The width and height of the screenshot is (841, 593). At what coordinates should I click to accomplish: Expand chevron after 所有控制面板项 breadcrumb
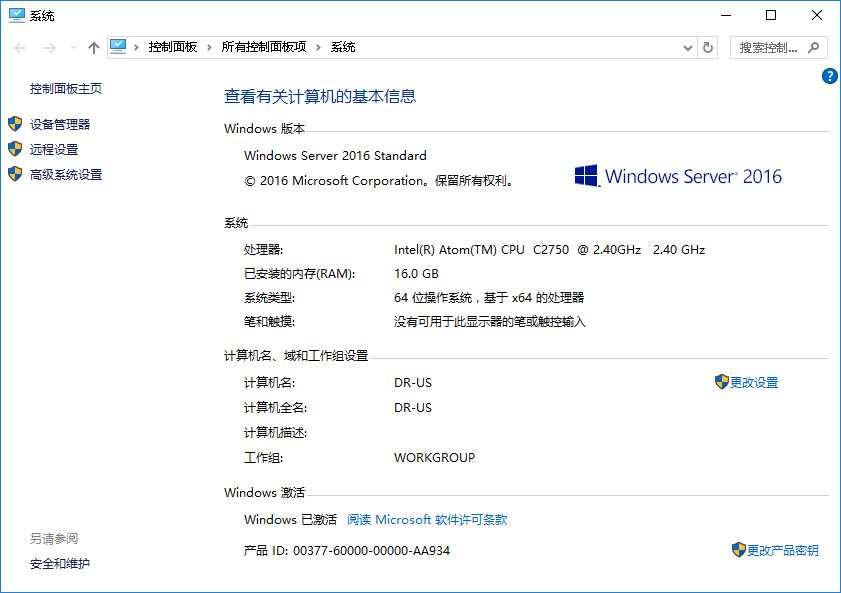[318, 47]
